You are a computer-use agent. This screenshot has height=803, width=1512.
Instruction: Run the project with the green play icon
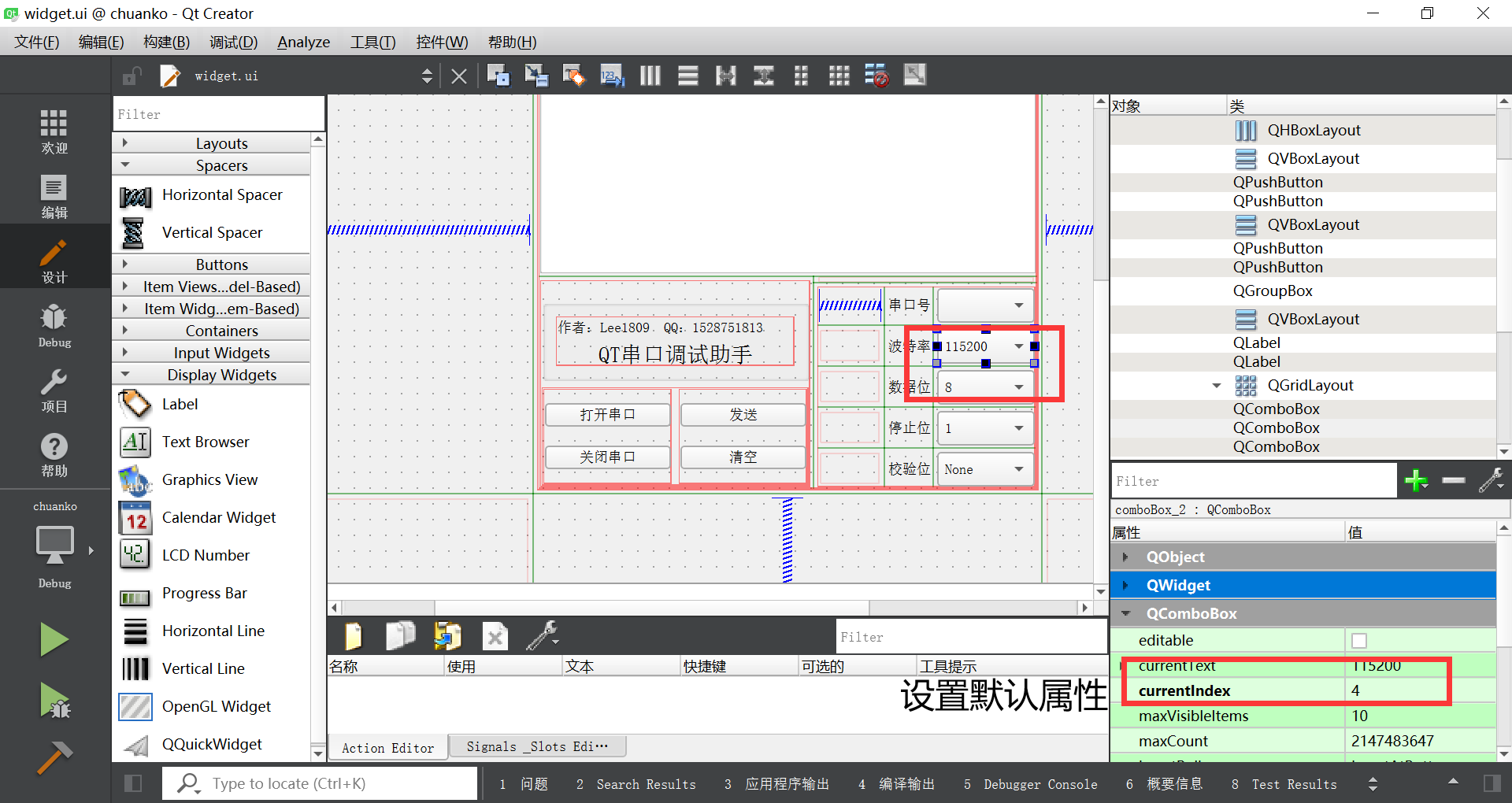click(x=54, y=639)
